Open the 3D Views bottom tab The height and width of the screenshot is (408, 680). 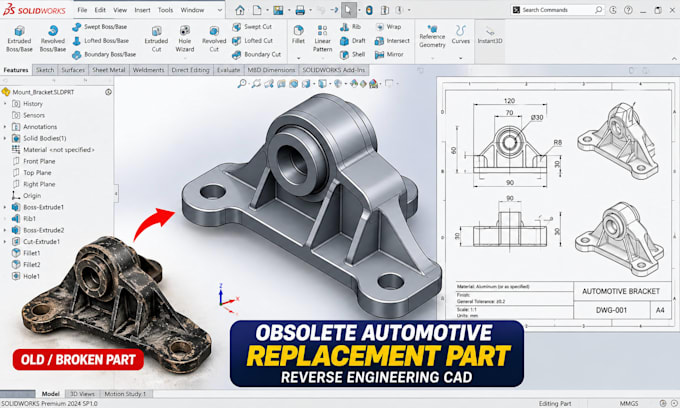(82, 394)
